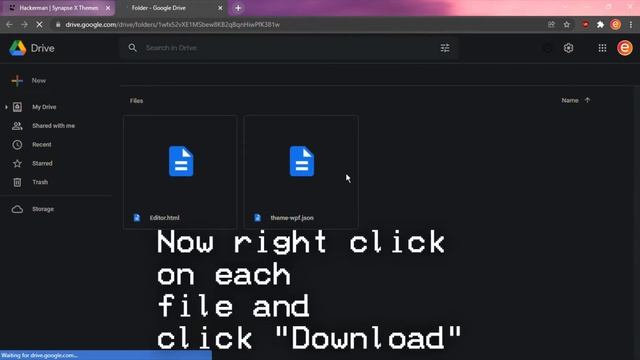Switch to Folder - Google Drive tab
This screenshot has width=640, height=360.
click(x=158, y=8)
